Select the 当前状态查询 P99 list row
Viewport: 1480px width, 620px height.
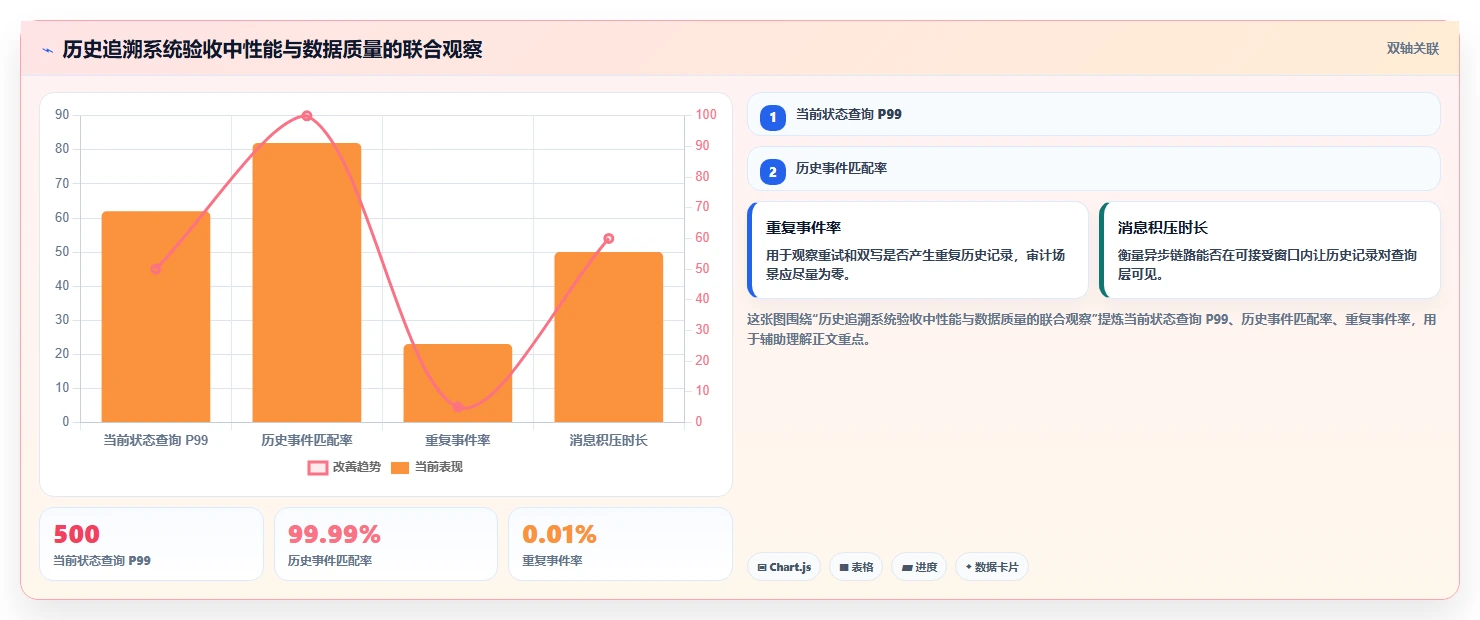1093,114
